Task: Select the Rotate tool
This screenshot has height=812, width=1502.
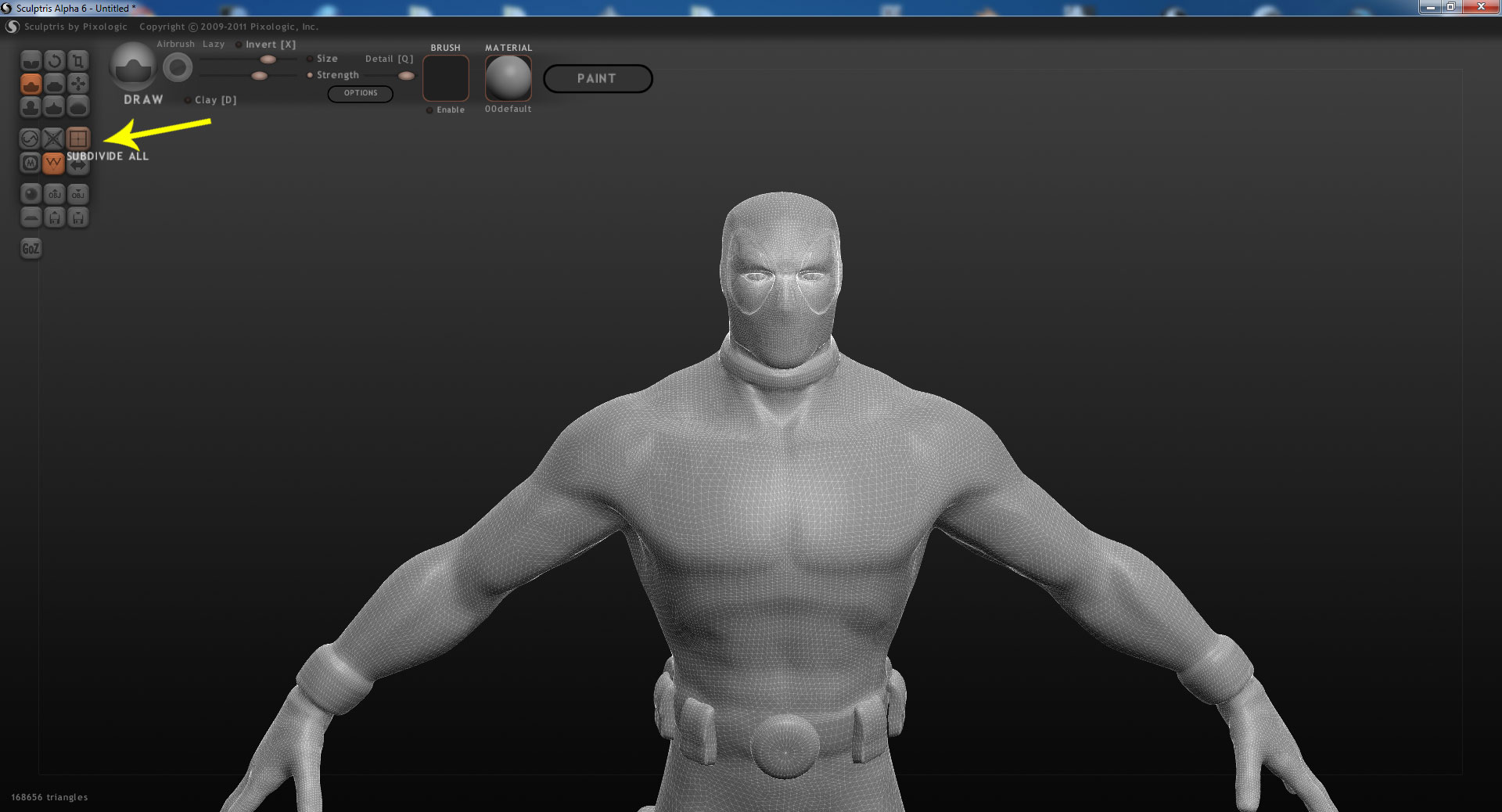Action: (x=54, y=60)
